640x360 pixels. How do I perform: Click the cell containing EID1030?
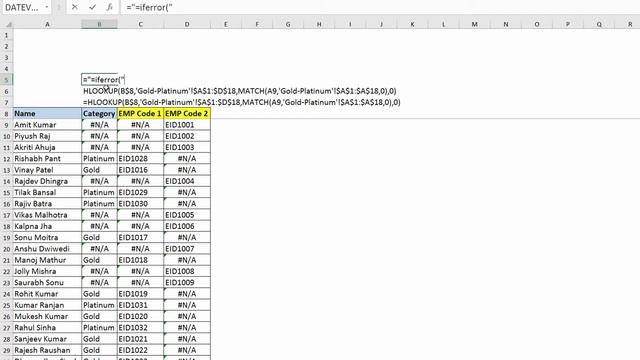tap(140, 204)
